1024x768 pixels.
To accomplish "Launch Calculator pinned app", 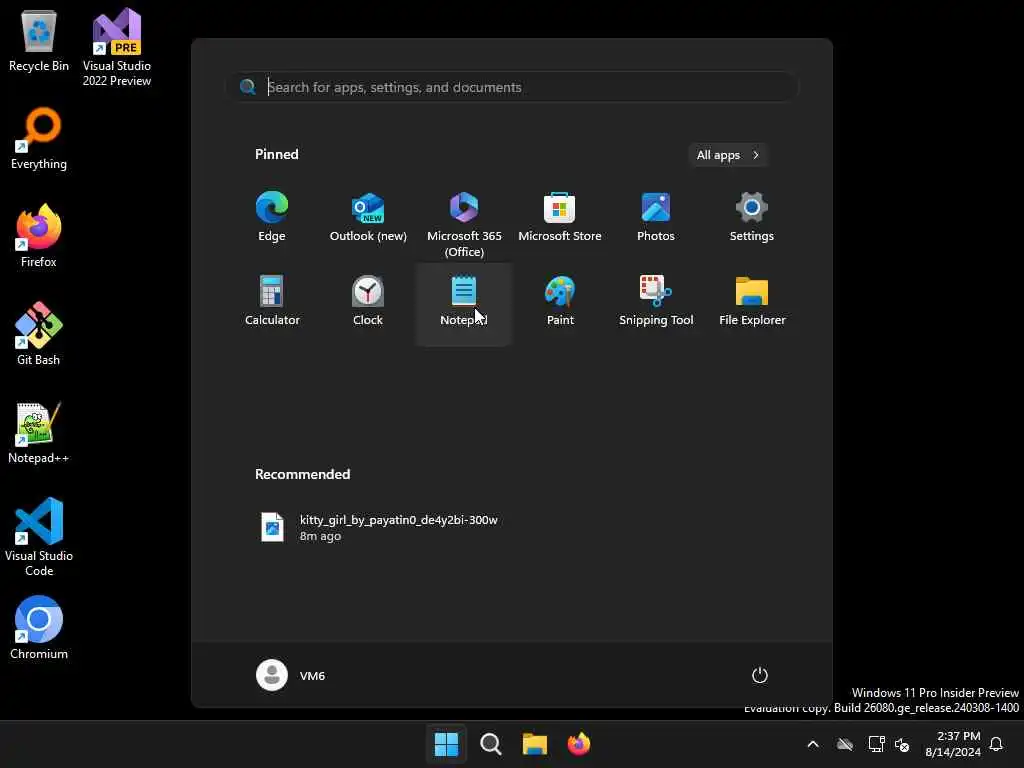I will tap(272, 301).
